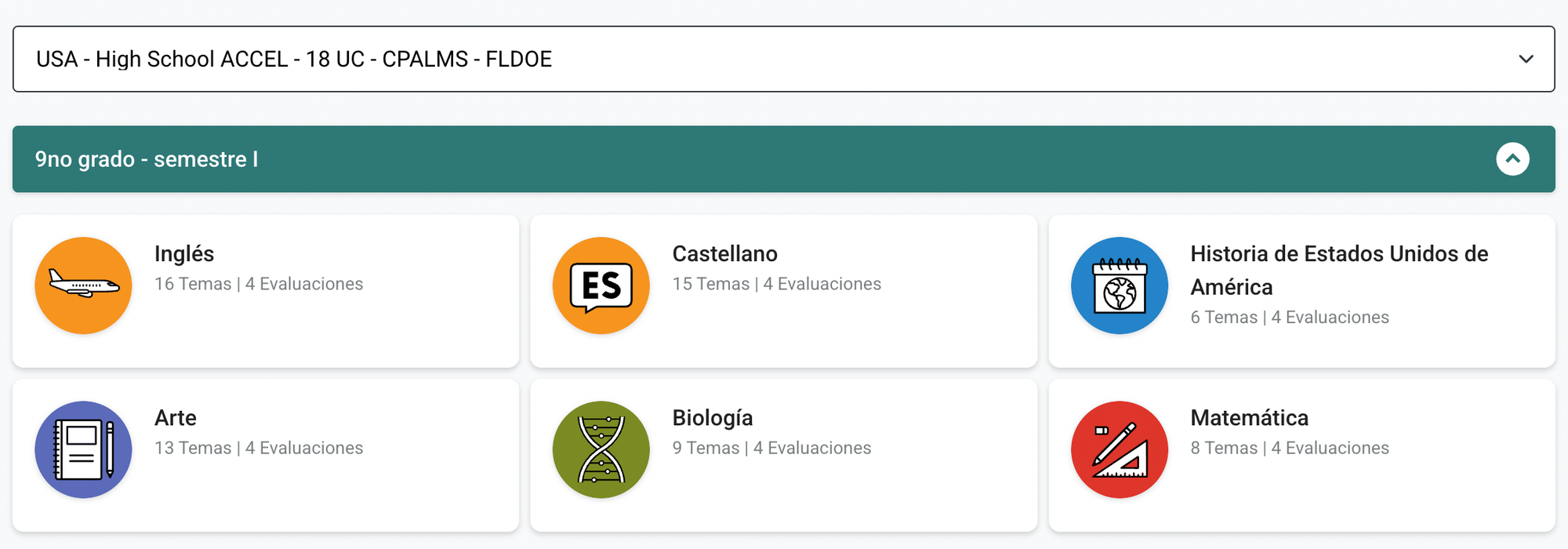This screenshot has width=1568, height=549.
Task: Click the red ruler pencil Matemática icon
Action: pyautogui.click(x=1120, y=449)
